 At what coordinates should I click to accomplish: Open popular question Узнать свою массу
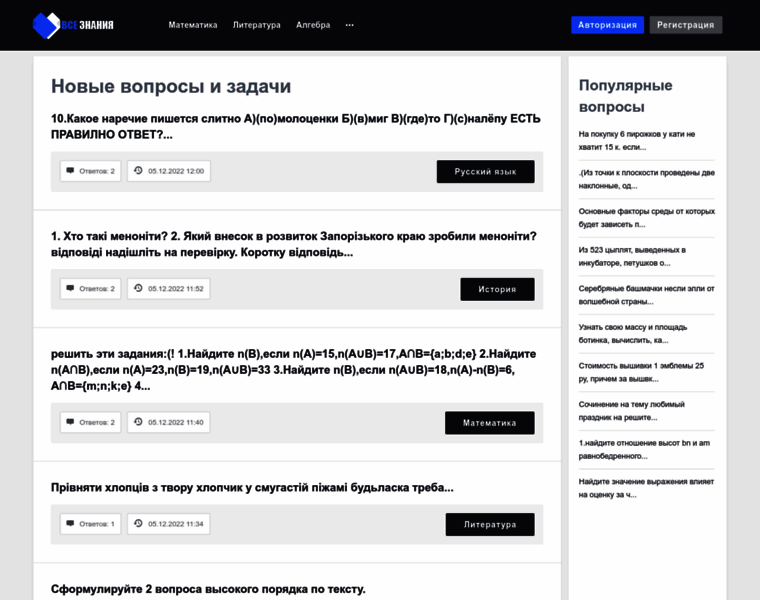click(633, 333)
